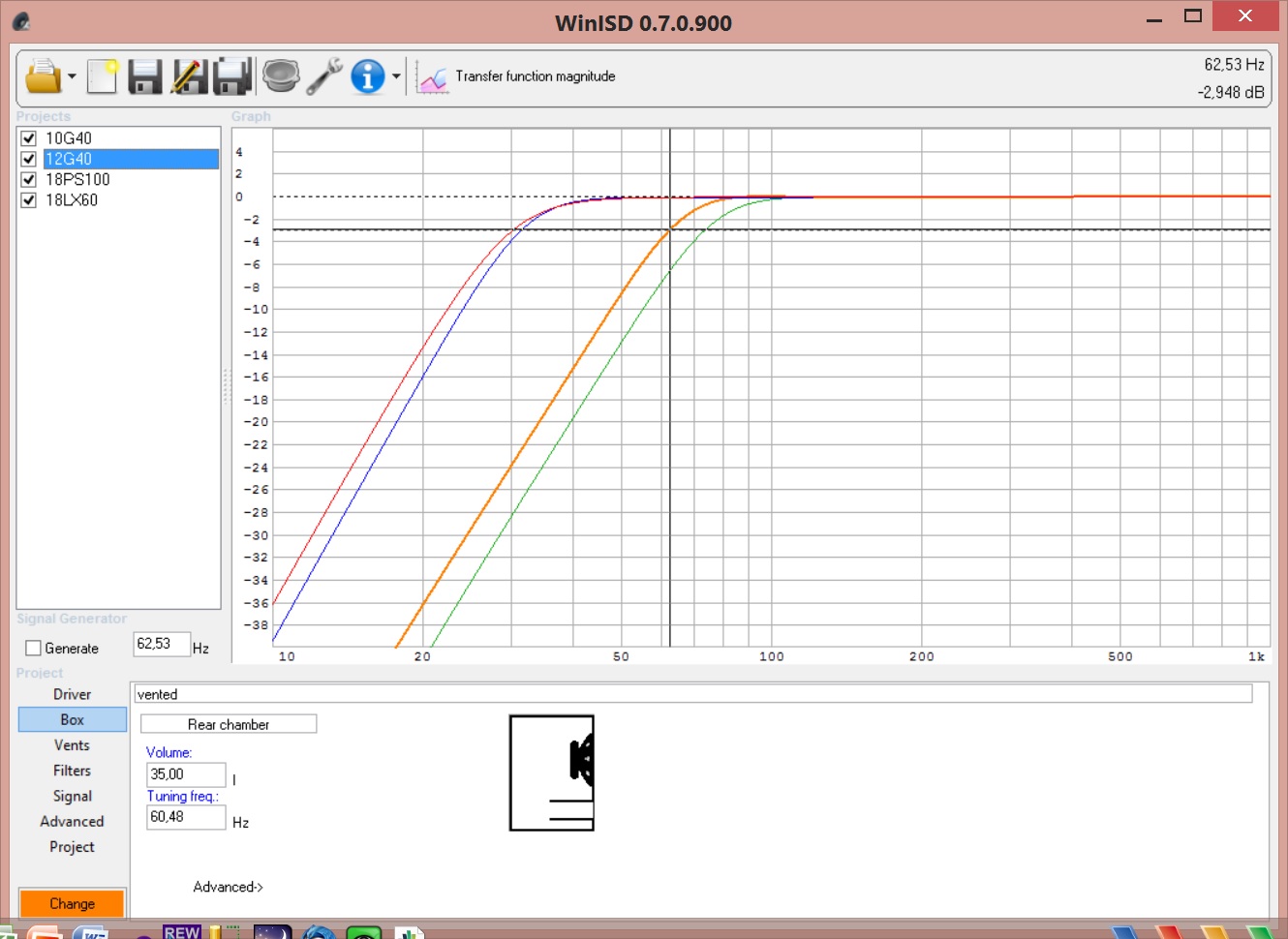Screen dimensions: 1288x939
Task: Expand the dropdown arrow beside info icon
Action: [x=396, y=76]
